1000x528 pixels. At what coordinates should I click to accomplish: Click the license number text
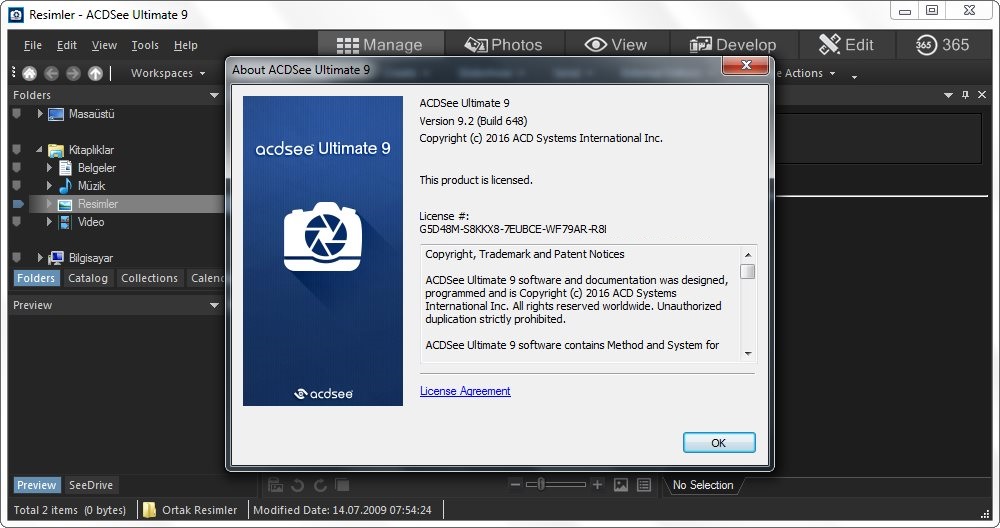(x=513, y=229)
